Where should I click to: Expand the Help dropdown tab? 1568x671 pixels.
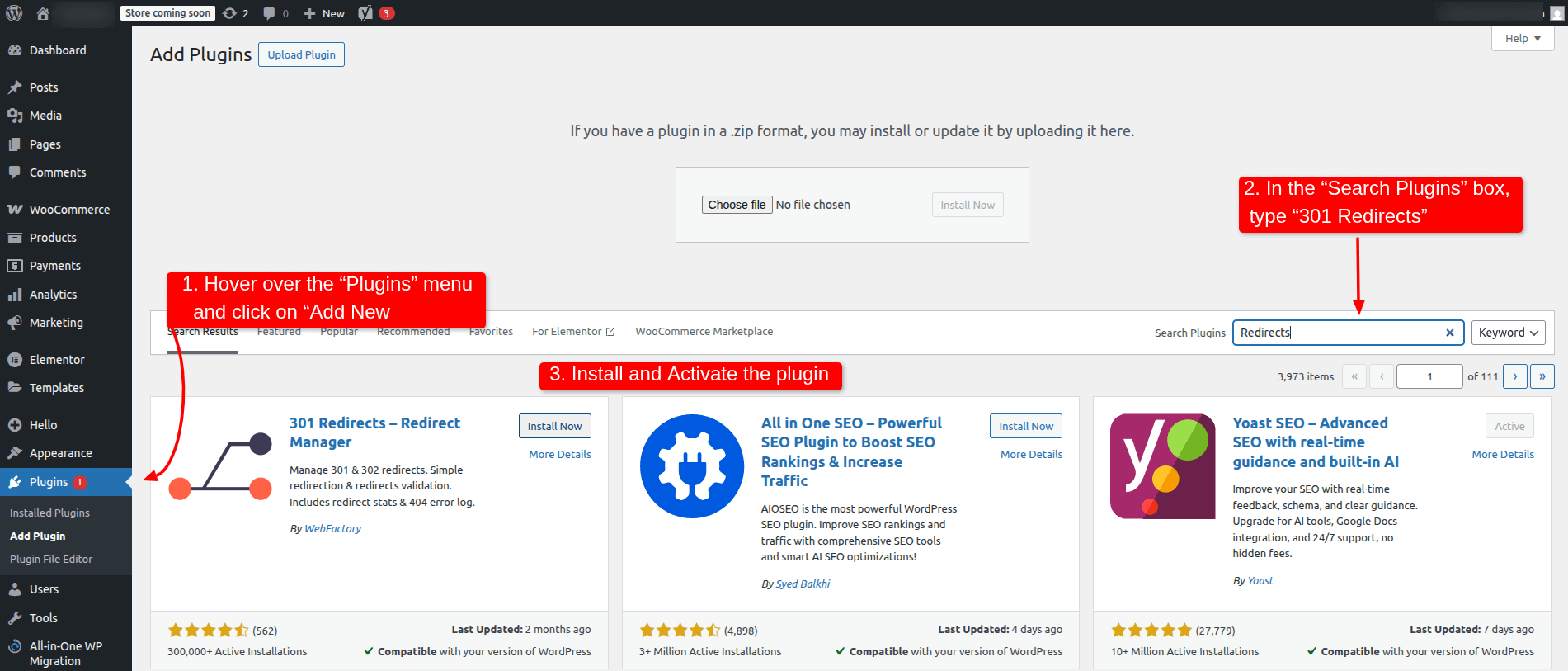1523,39
